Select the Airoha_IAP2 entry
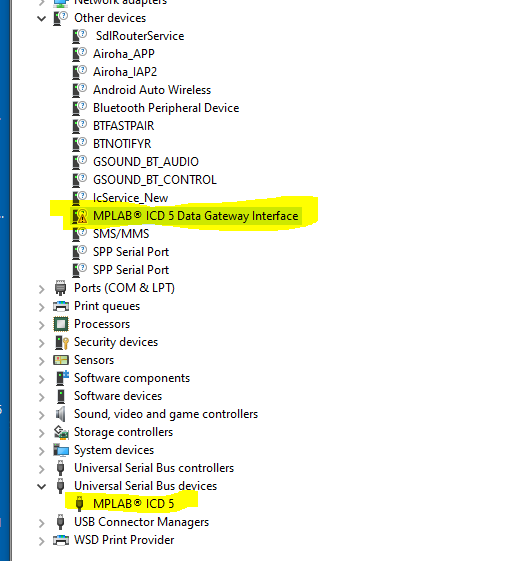507x561 pixels. (125, 72)
